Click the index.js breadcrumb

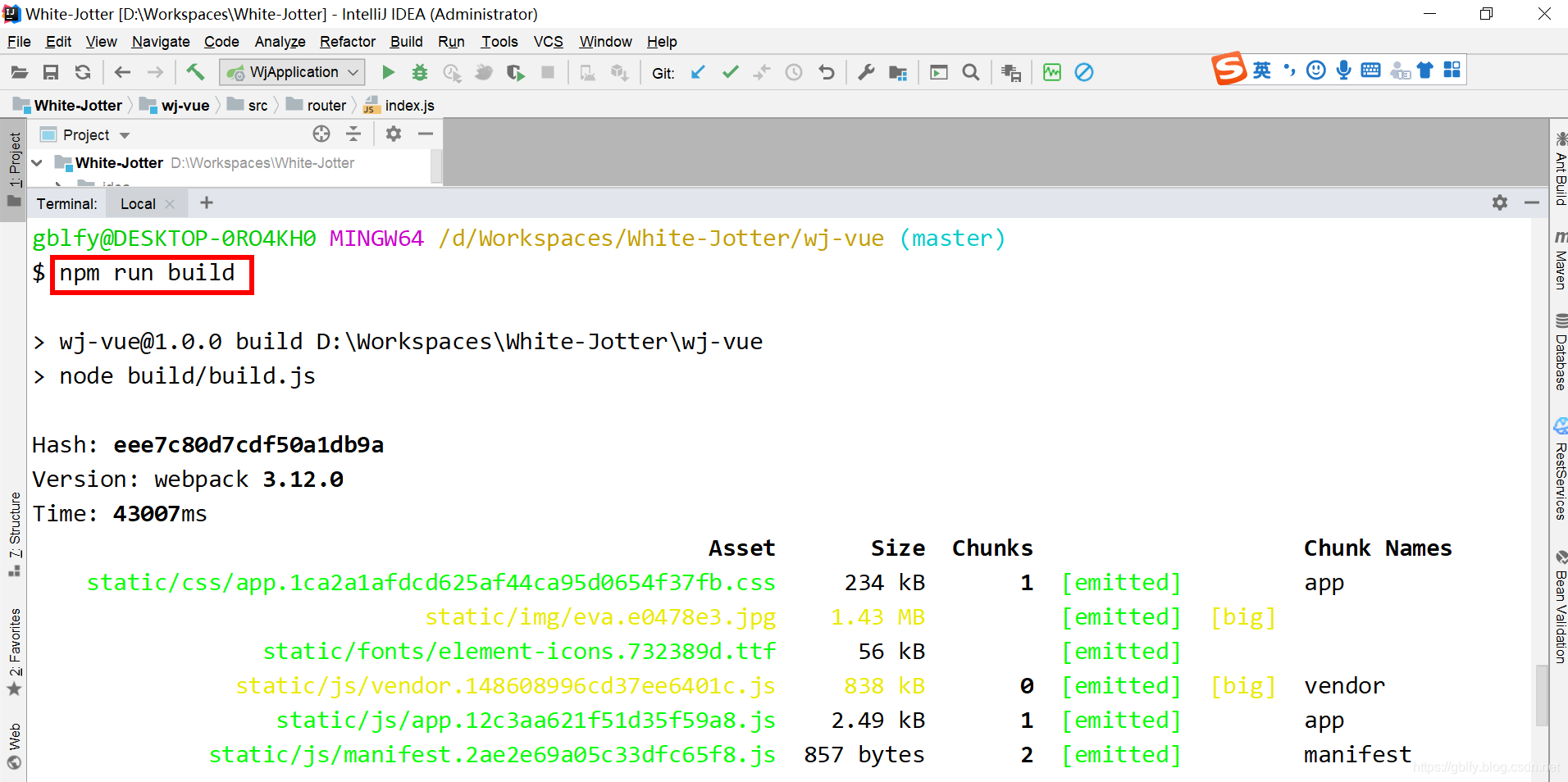399,106
